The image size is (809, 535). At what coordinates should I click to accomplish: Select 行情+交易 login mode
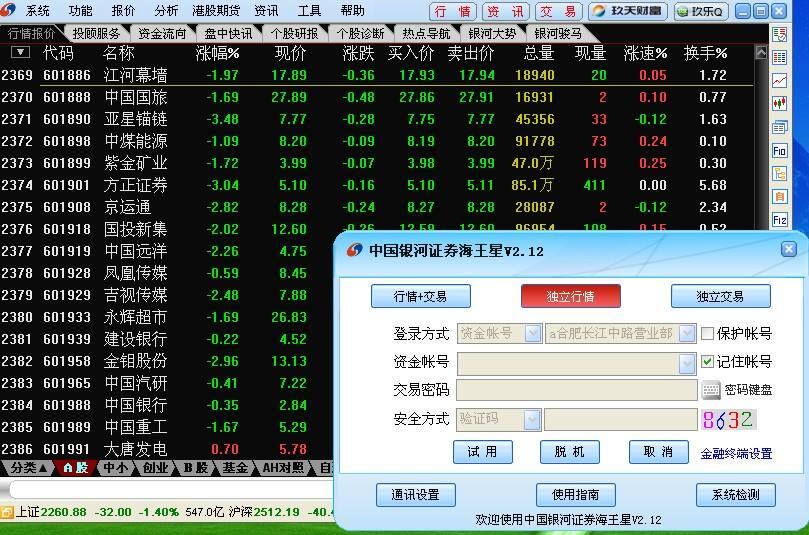tap(420, 296)
